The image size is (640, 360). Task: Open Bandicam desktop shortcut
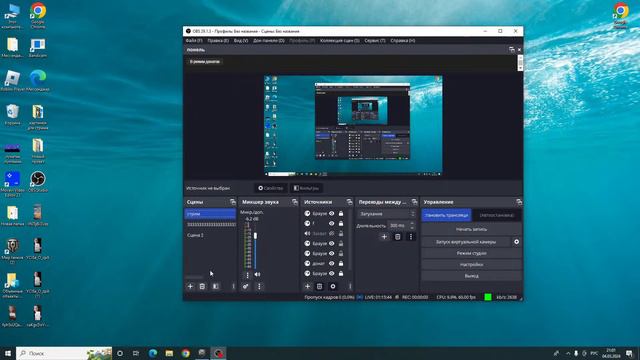click(38, 48)
